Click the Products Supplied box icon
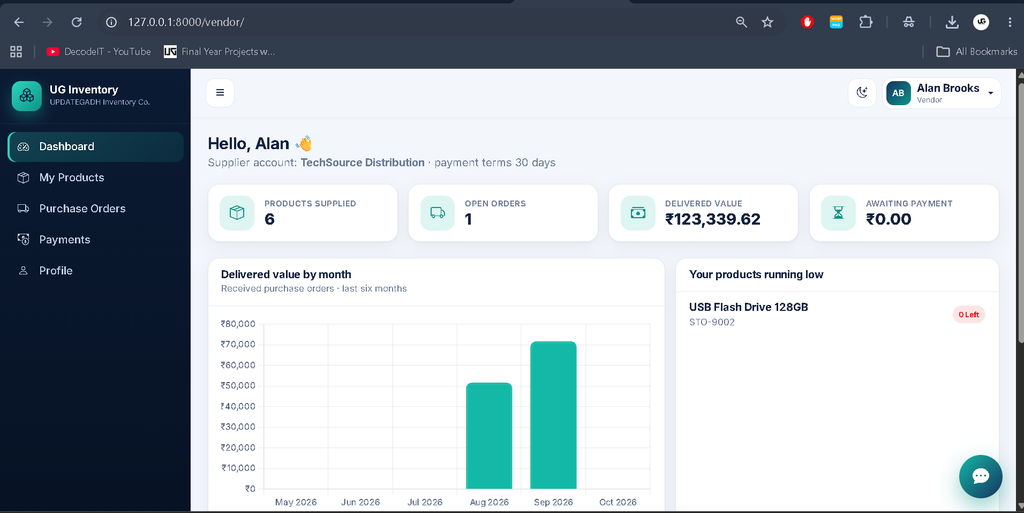1024x513 pixels. point(237,213)
